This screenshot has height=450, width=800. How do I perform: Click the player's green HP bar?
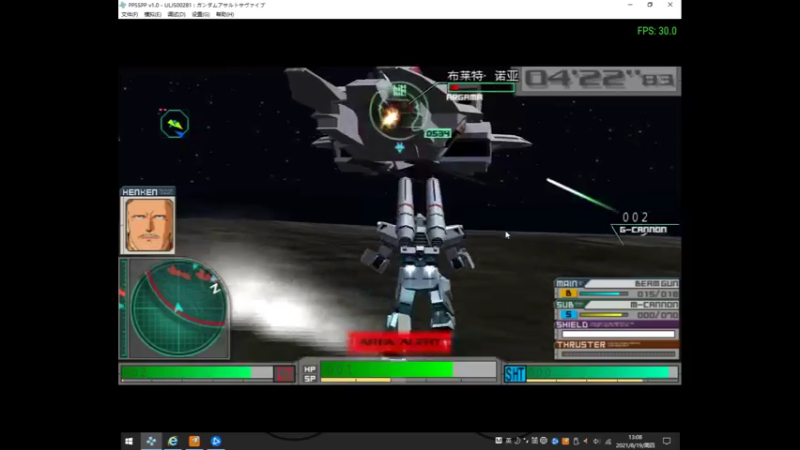(386, 369)
